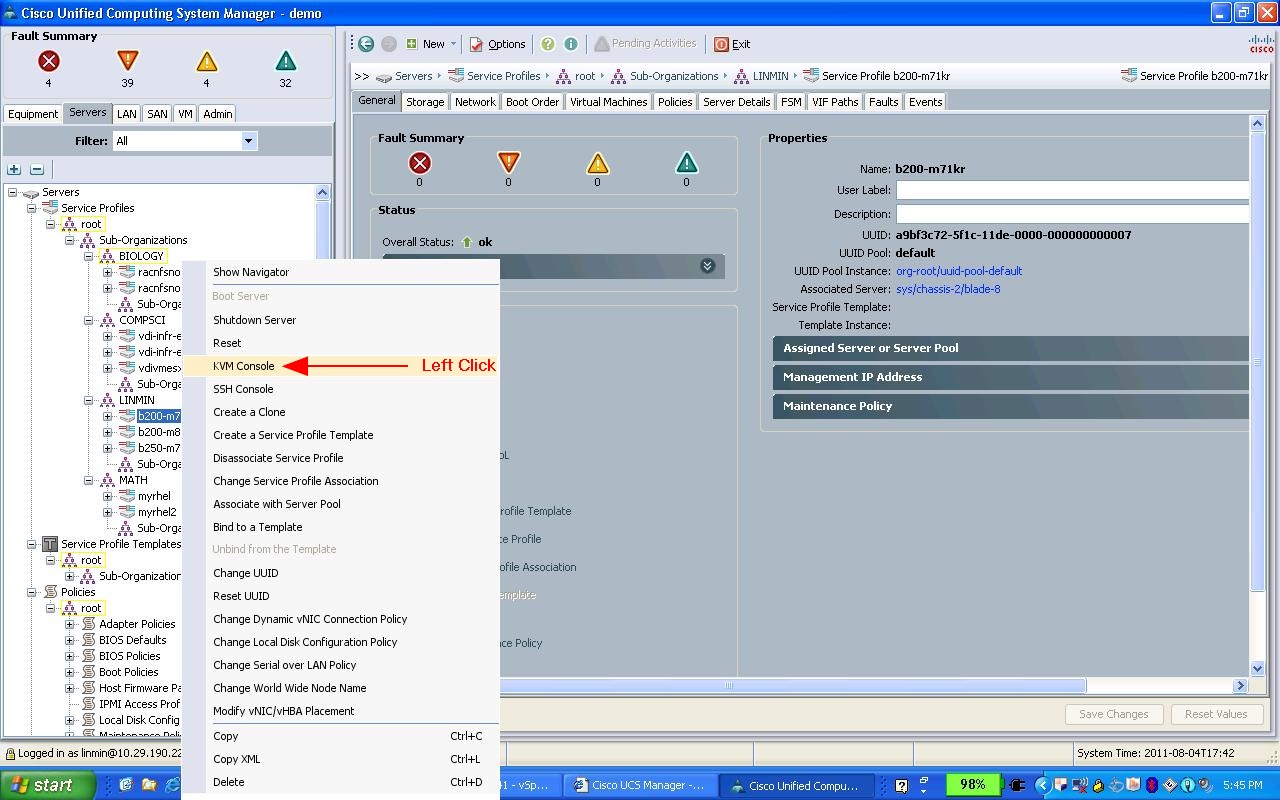Viewport: 1280px width, 800px height.
Task: Click the Adapter Policies icon in the tree
Action: pyautogui.click(x=88, y=624)
